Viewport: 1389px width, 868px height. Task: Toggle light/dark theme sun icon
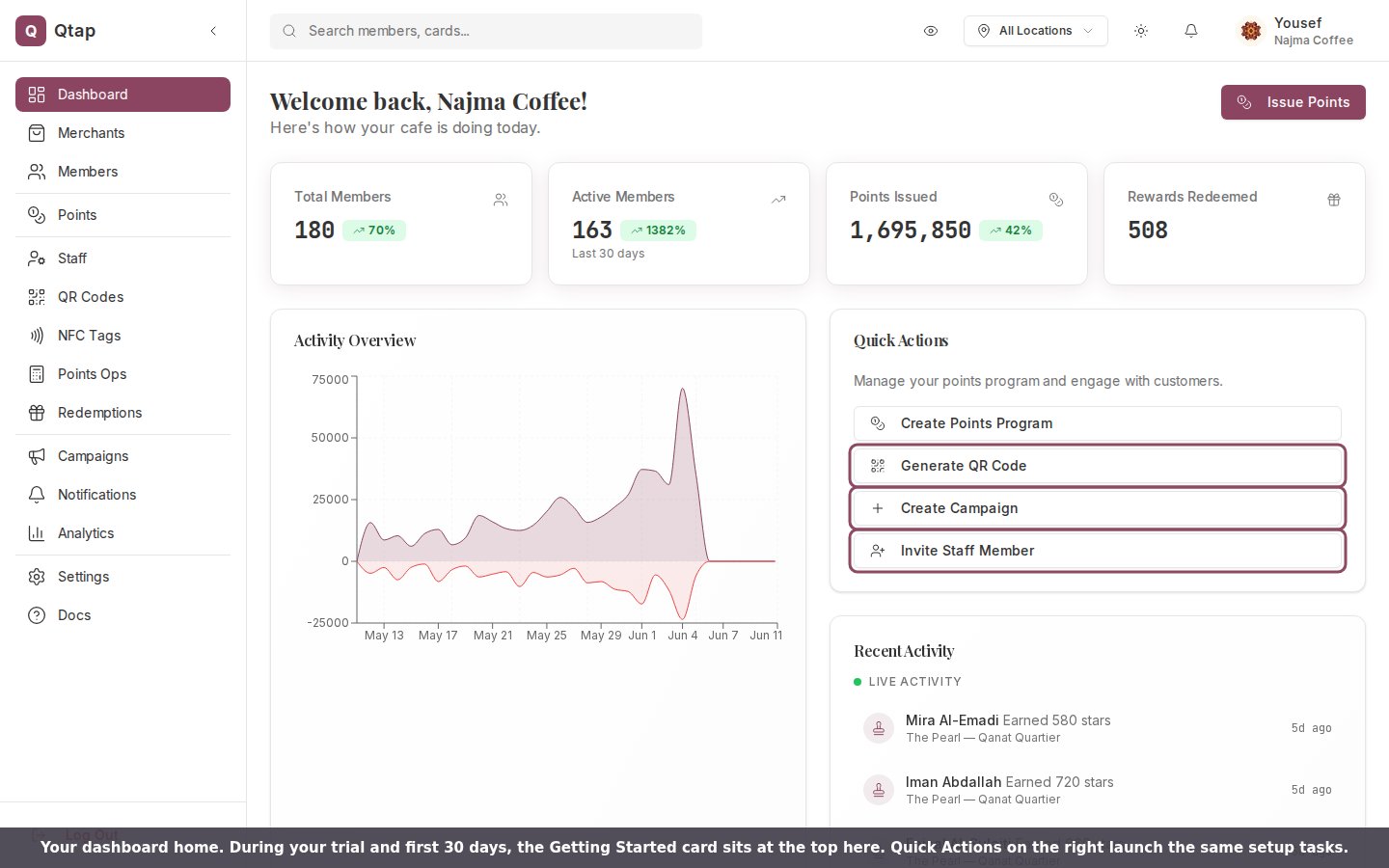coord(1141,31)
